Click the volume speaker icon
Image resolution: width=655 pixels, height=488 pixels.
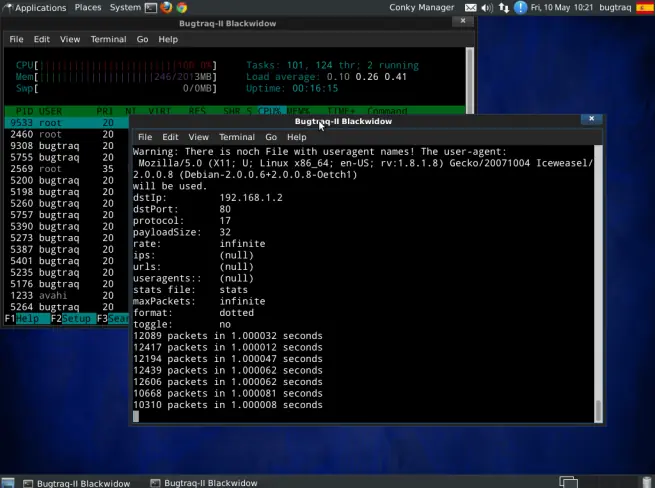(487, 8)
